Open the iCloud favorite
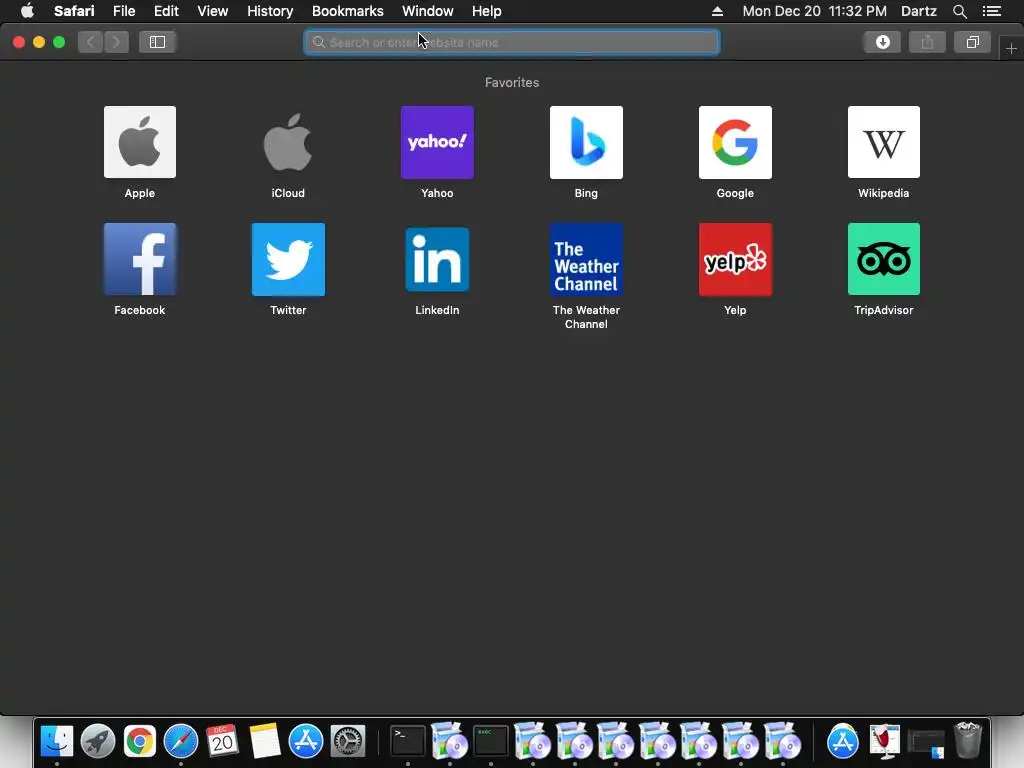This screenshot has height=768, width=1024. (x=288, y=142)
